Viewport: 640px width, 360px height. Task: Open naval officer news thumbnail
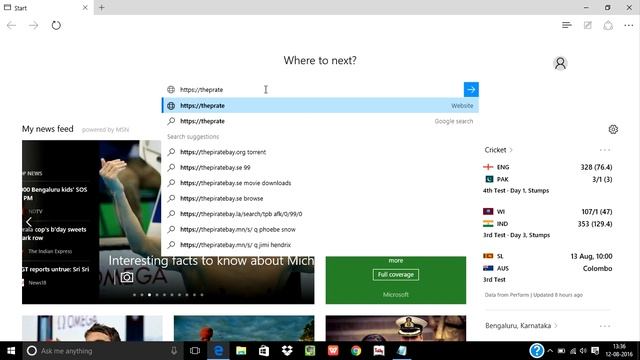(396, 328)
